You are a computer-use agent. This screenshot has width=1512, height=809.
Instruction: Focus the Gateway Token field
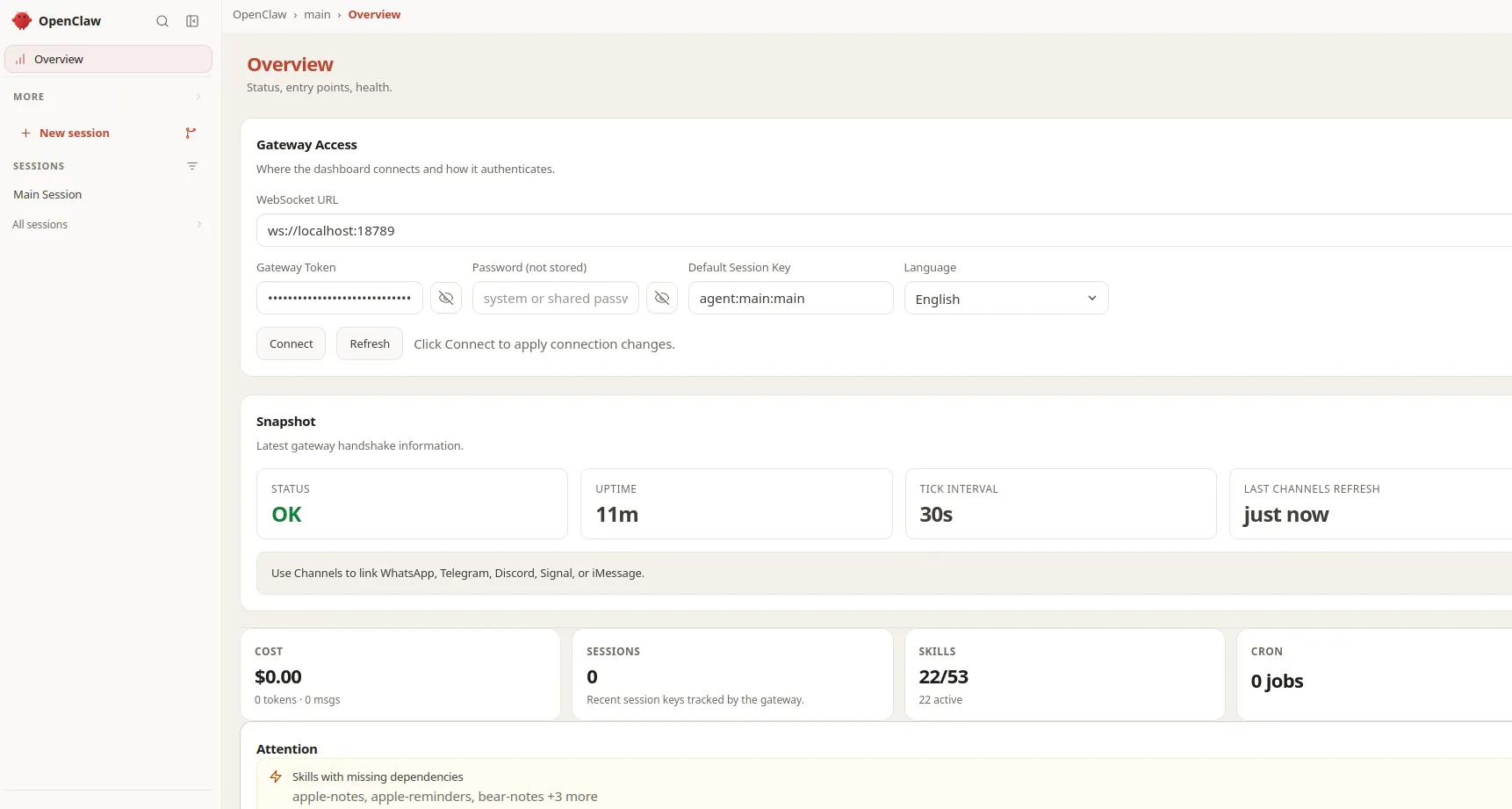click(340, 298)
